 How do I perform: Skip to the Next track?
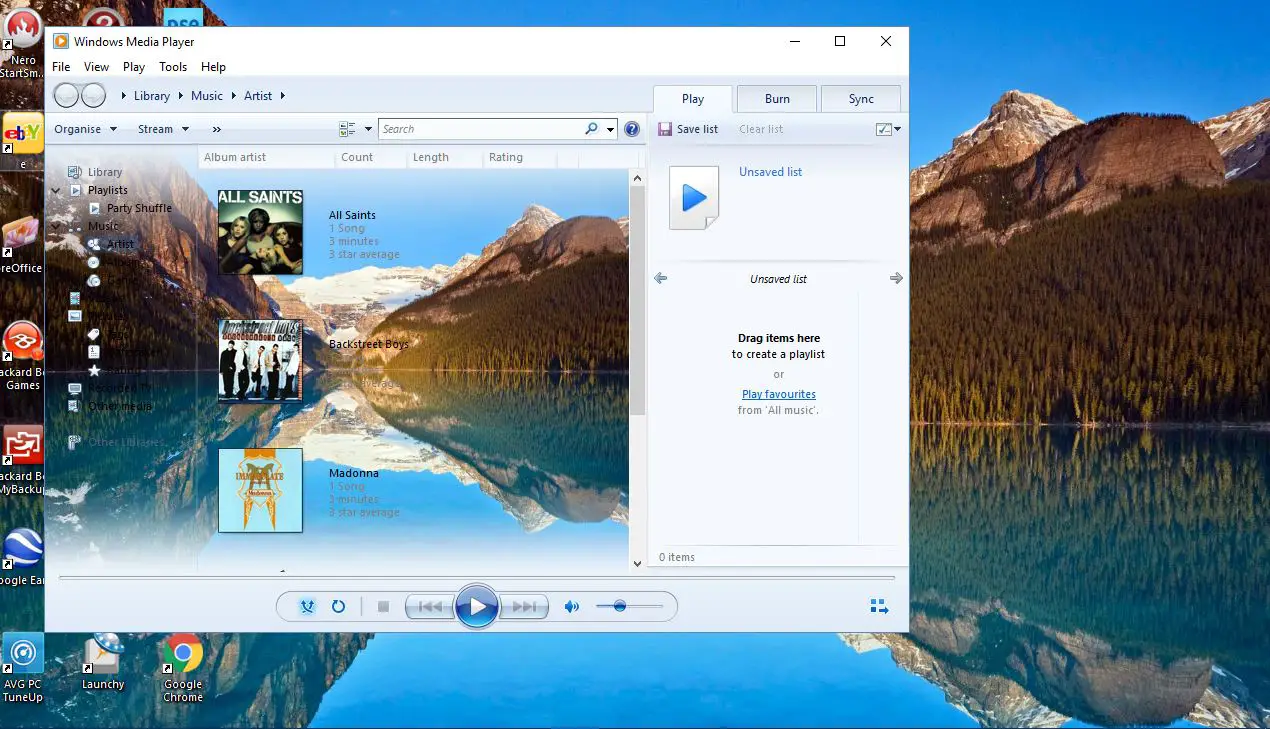click(524, 606)
